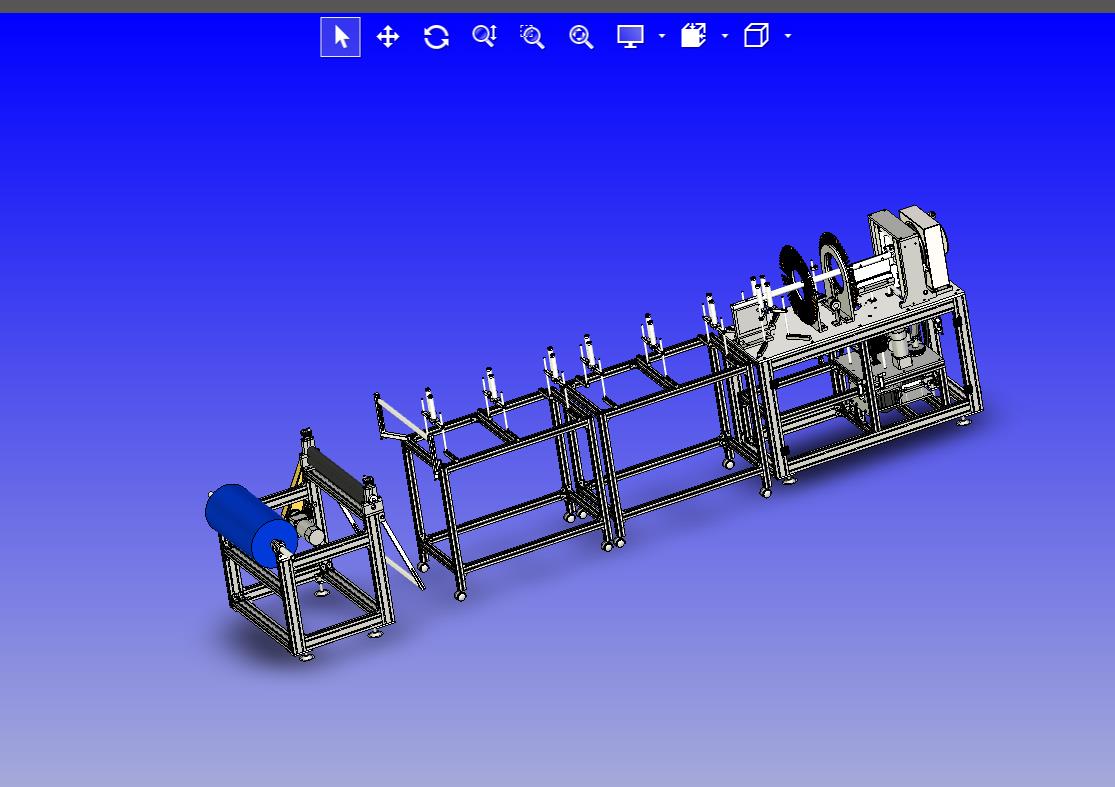
Task: Expand the section cut dropdown arrow
Action: [725, 36]
